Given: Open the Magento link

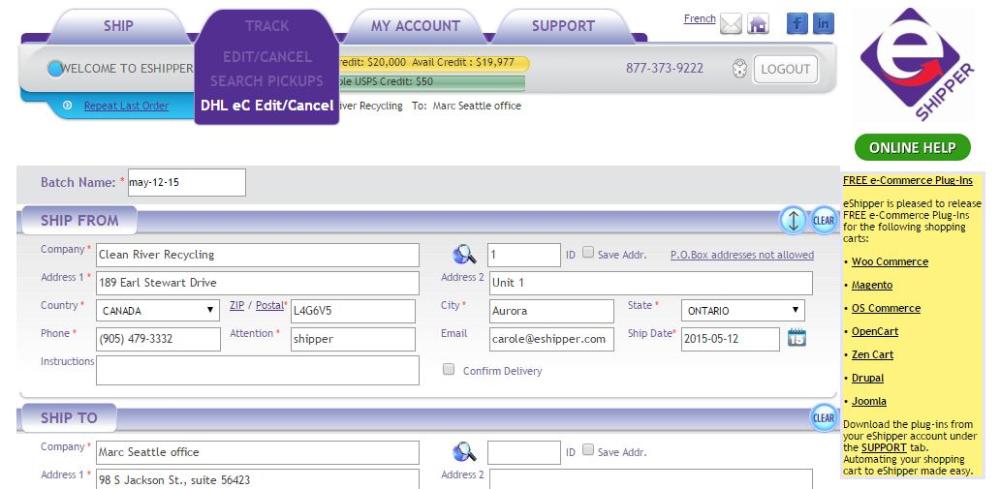Looking at the screenshot, I should (x=872, y=285).
